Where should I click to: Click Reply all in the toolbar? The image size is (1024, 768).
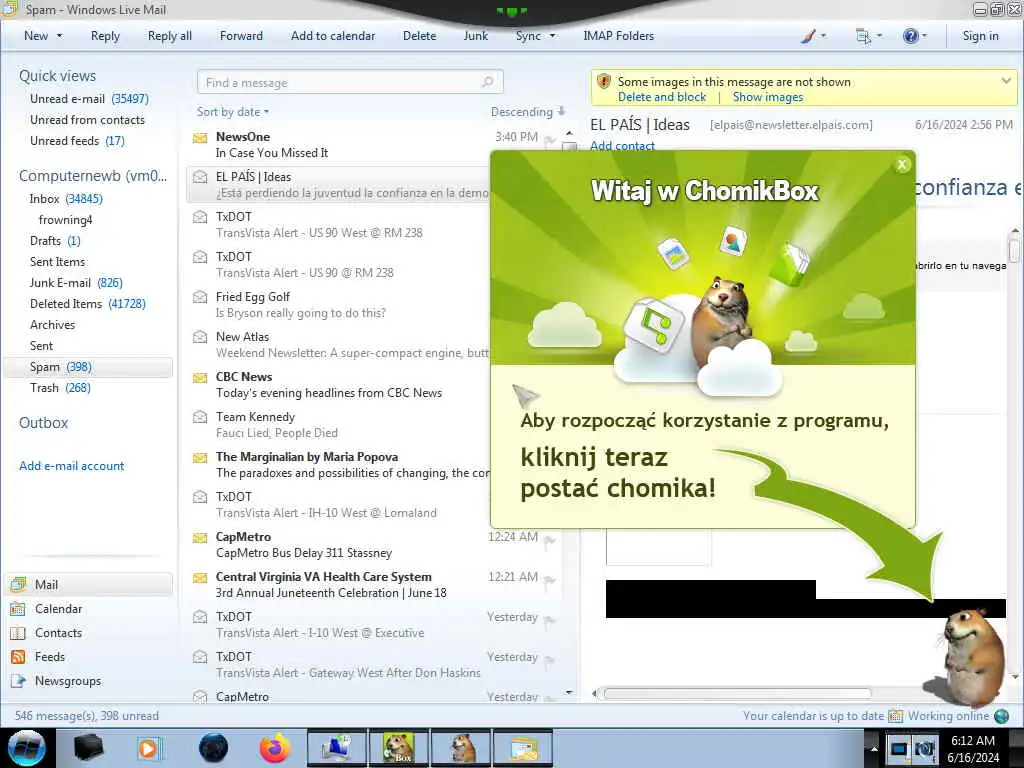click(170, 36)
